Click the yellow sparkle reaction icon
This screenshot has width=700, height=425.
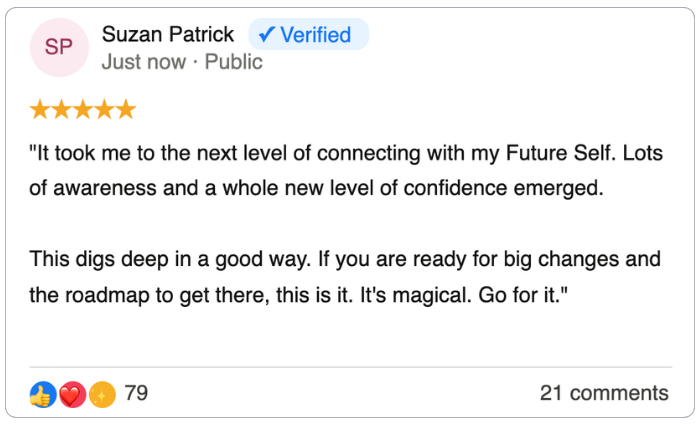click(x=101, y=394)
